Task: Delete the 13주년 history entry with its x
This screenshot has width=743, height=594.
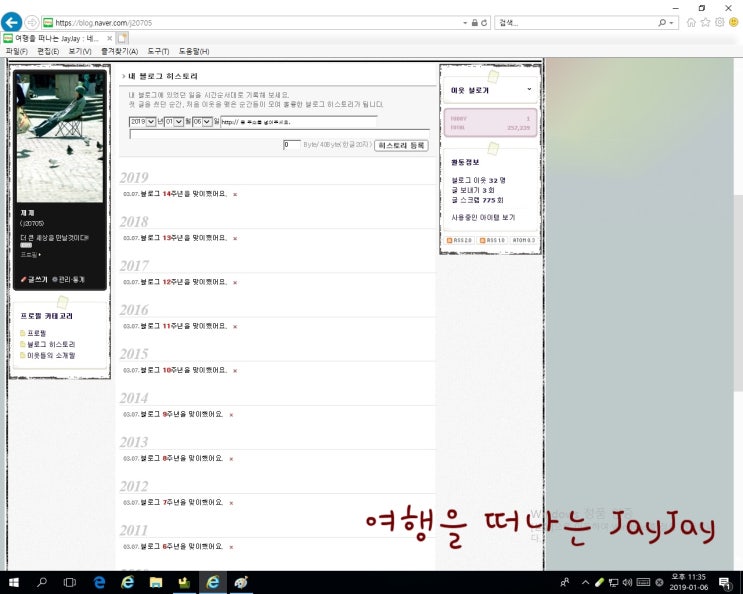Action: click(235, 238)
